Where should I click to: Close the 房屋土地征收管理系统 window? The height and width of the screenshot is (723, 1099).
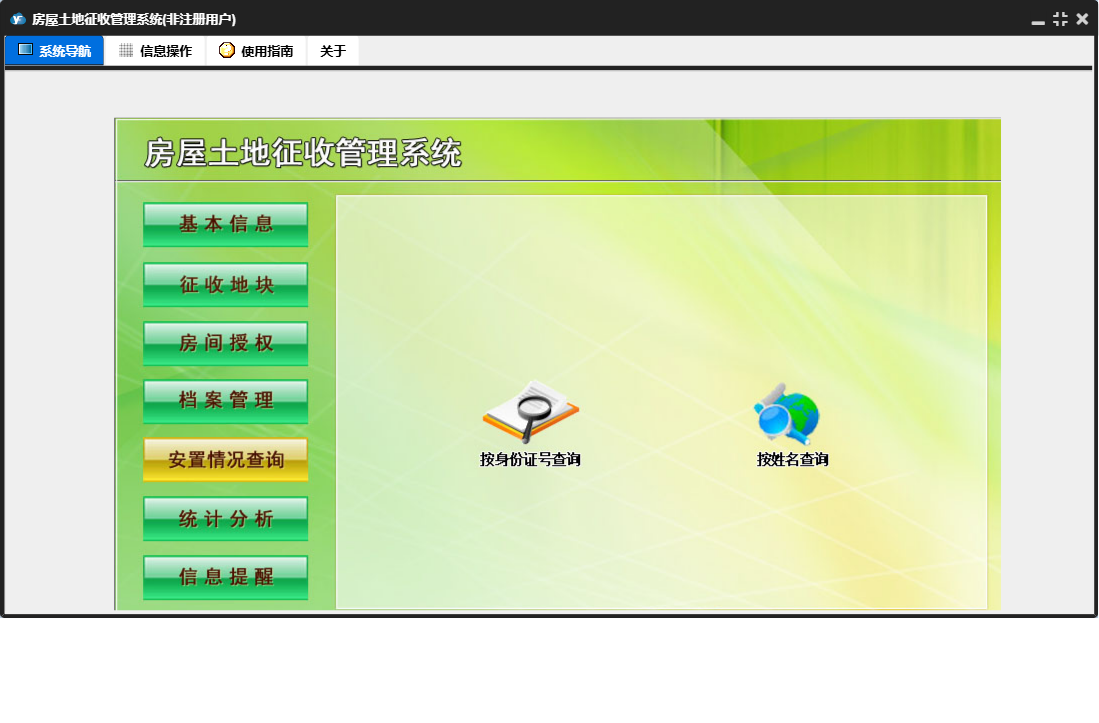coord(1082,19)
